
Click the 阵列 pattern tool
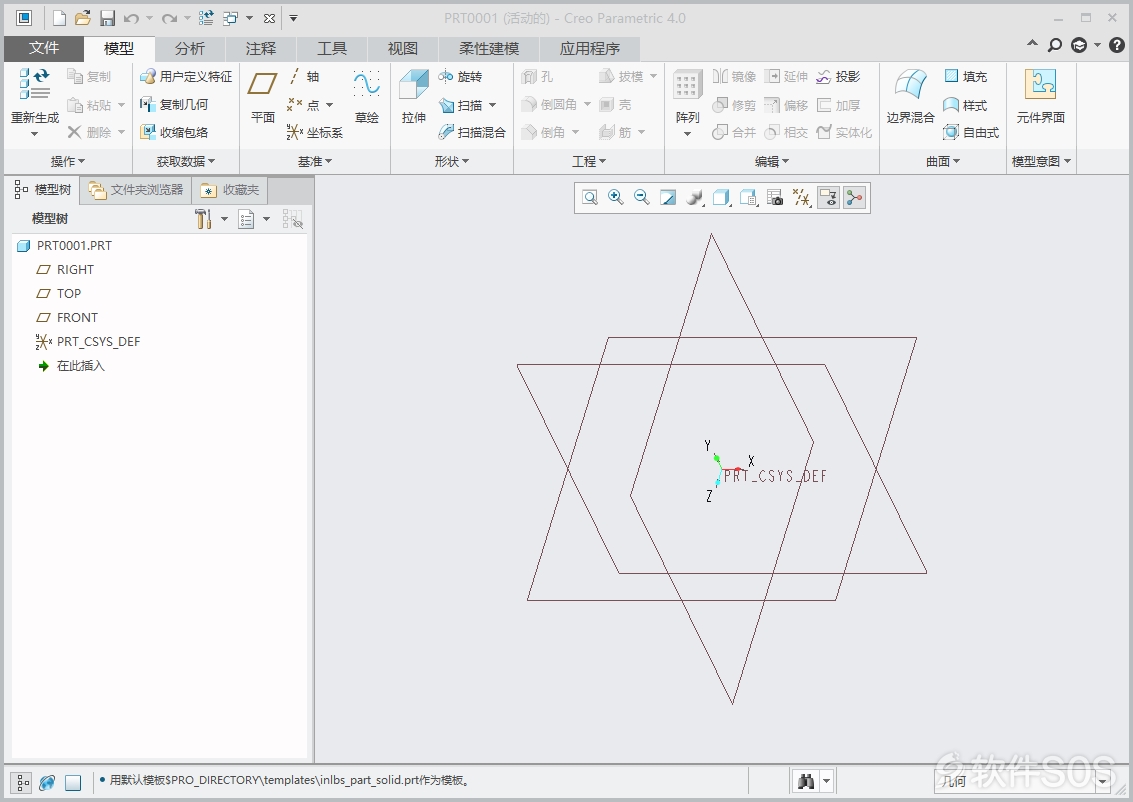[687, 102]
